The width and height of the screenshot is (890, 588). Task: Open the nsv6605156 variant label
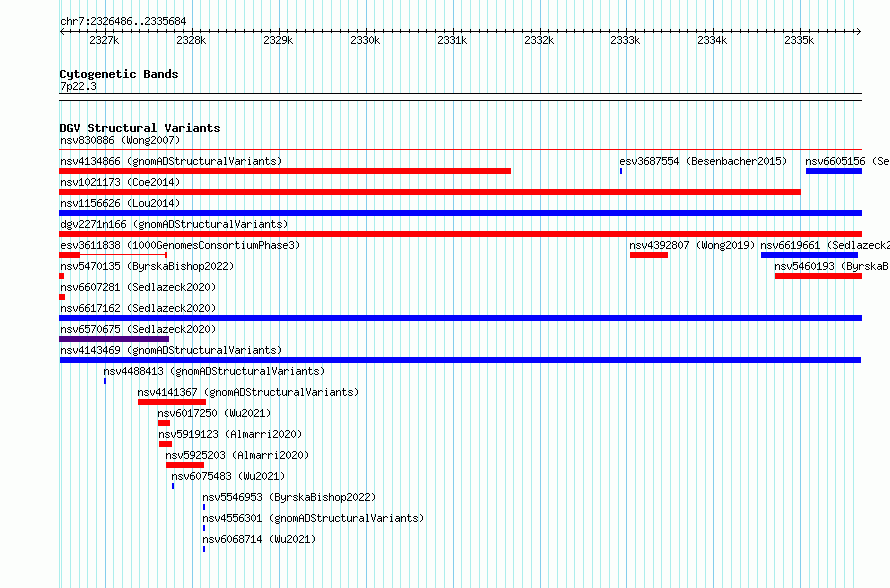847,161
